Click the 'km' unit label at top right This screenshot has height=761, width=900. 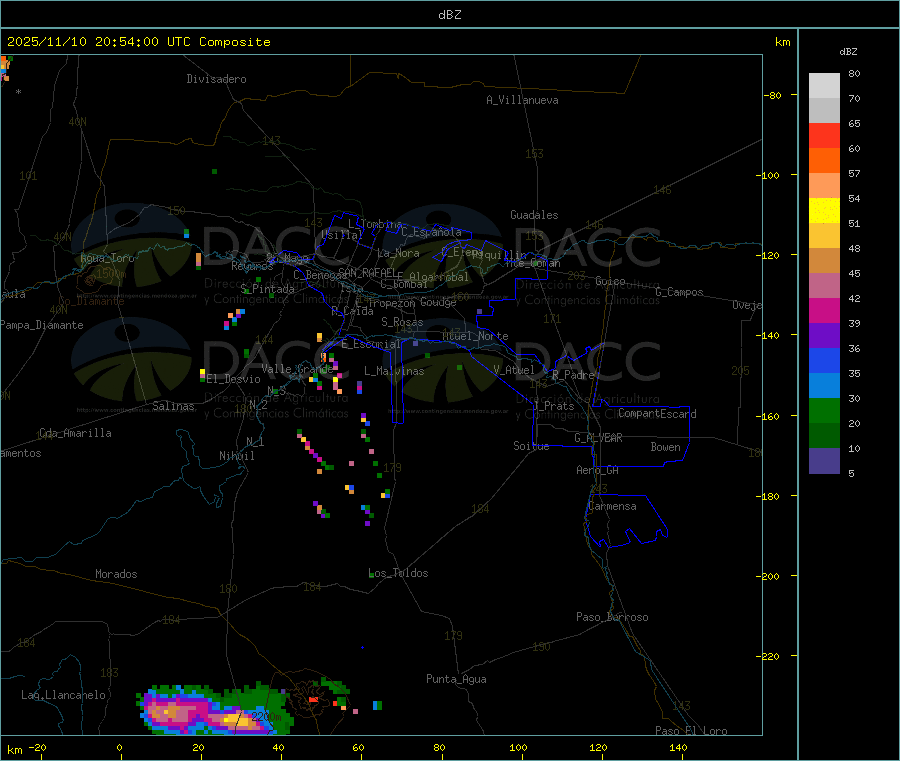click(x=783, y=42)
